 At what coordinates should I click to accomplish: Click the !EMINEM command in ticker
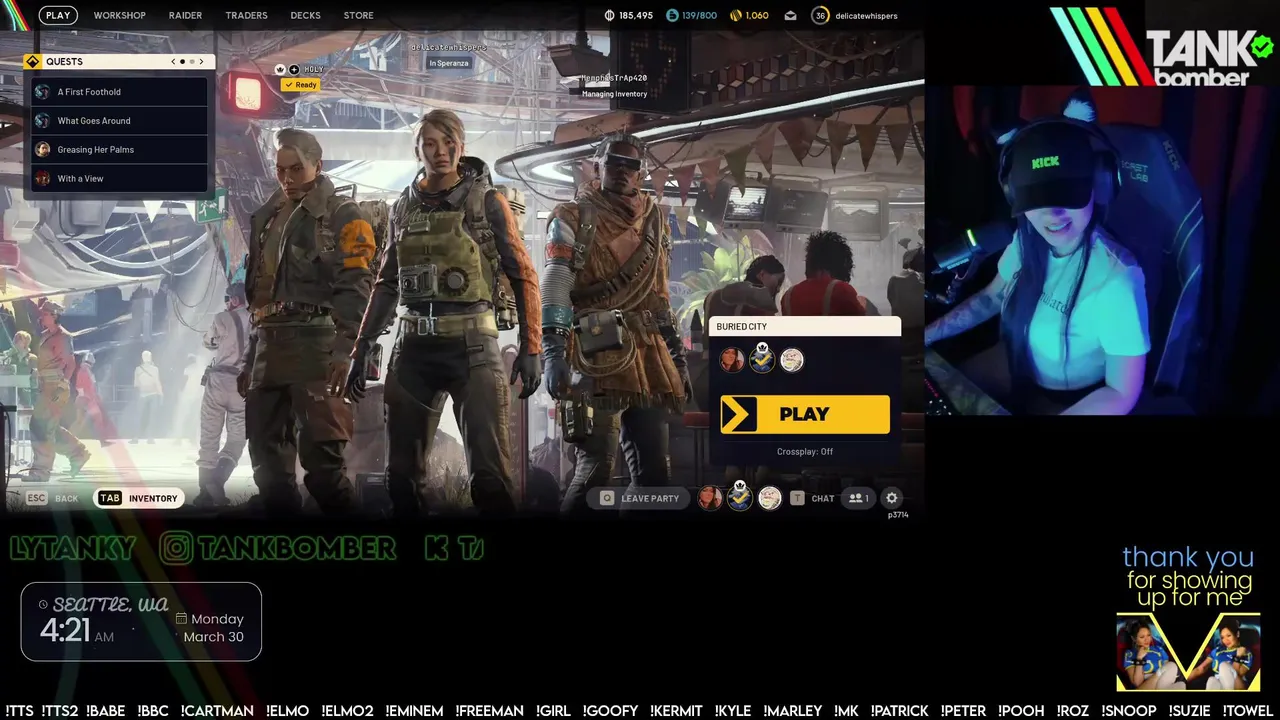(414, 711)
